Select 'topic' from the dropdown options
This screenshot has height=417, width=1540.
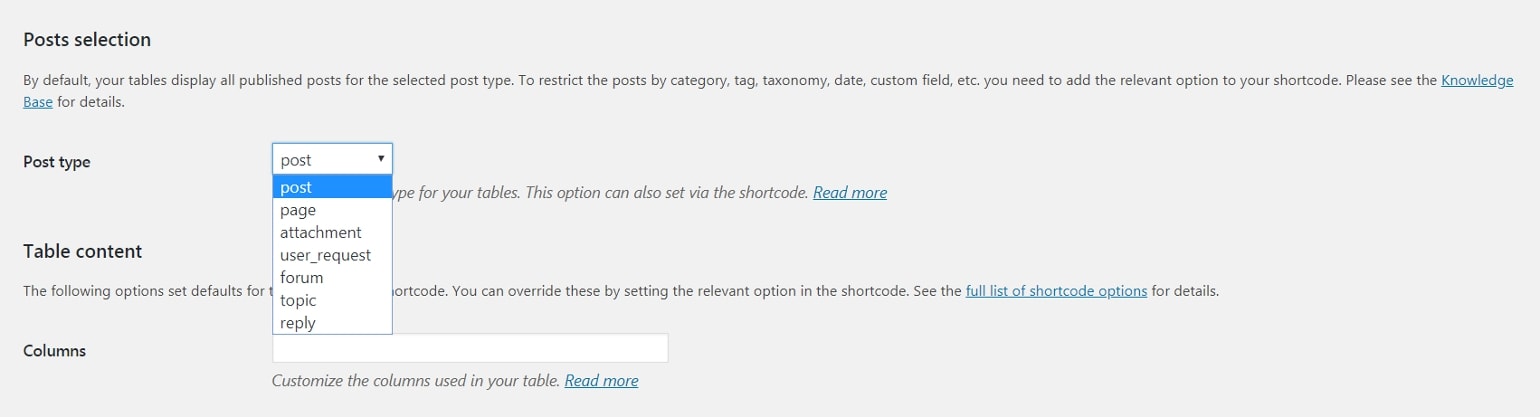[x=331, y=300]
